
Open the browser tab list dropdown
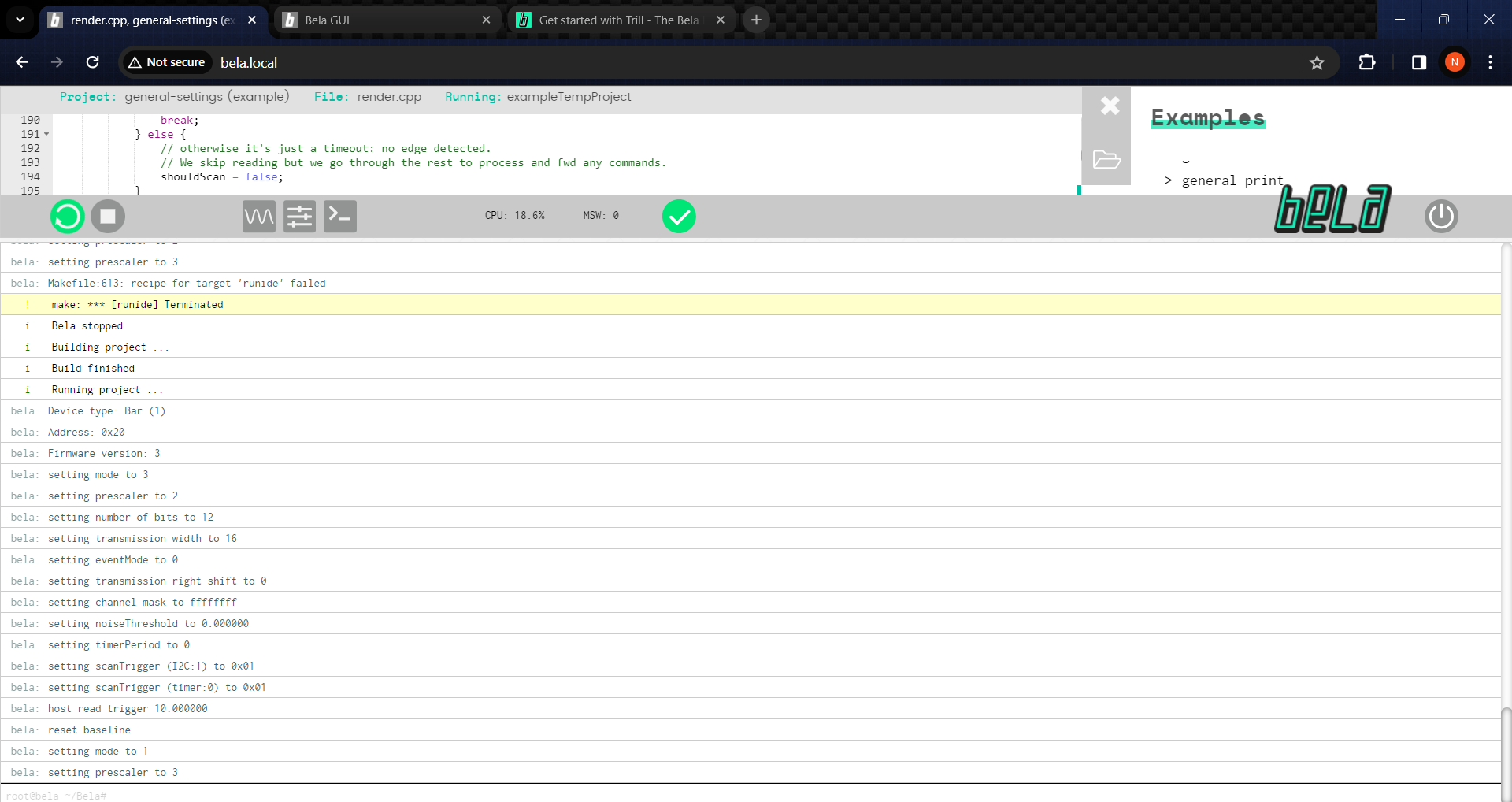[x=20, y=20]
